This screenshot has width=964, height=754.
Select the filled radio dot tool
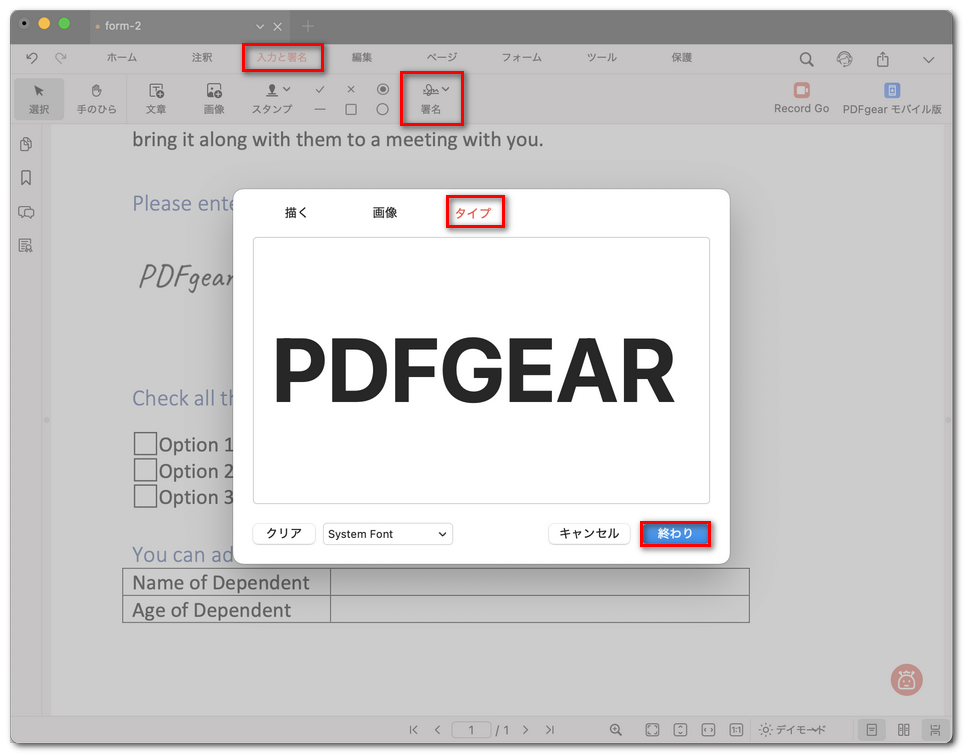click(x=382, y=89)
